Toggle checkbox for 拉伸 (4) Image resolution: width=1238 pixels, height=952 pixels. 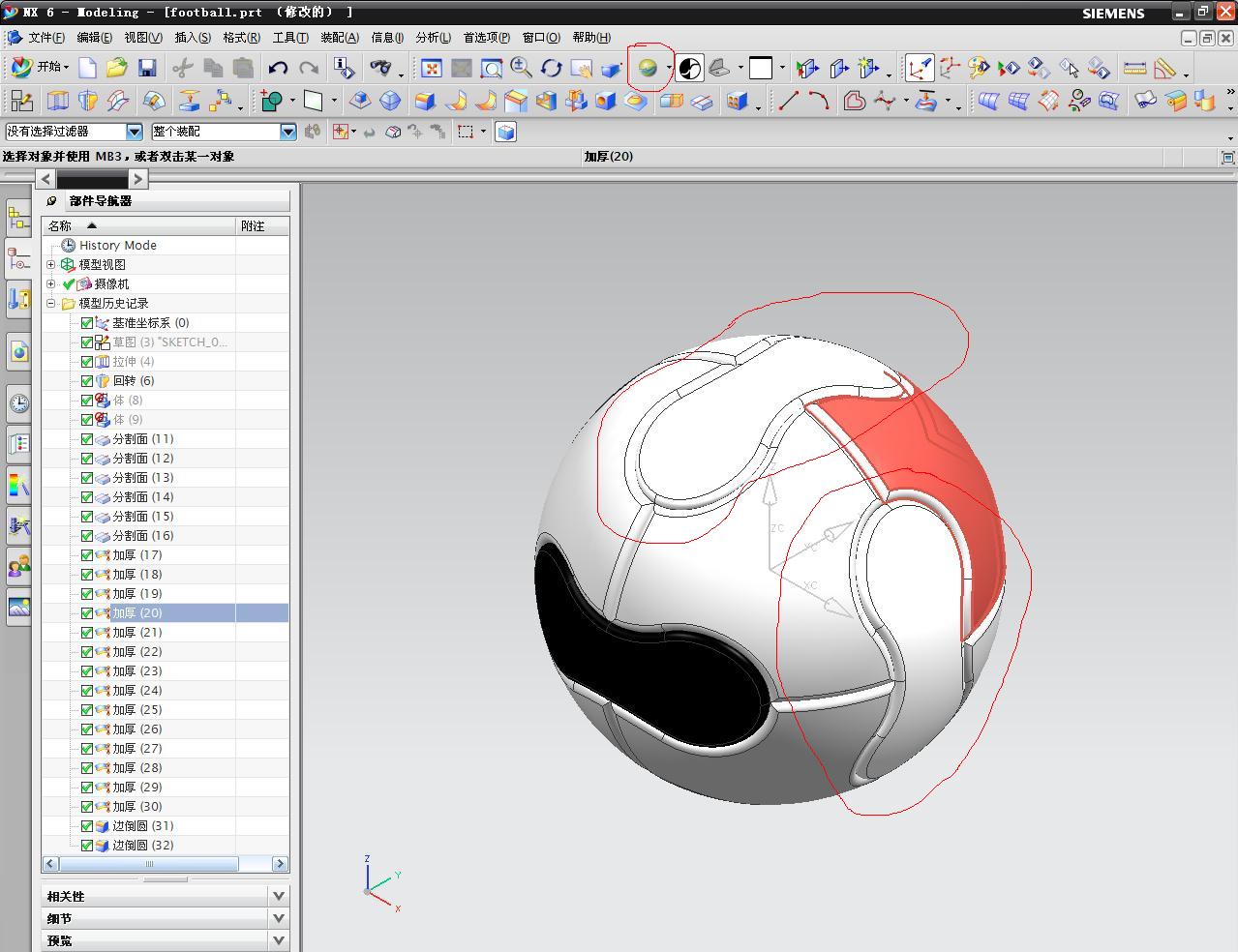pos(87,362)
